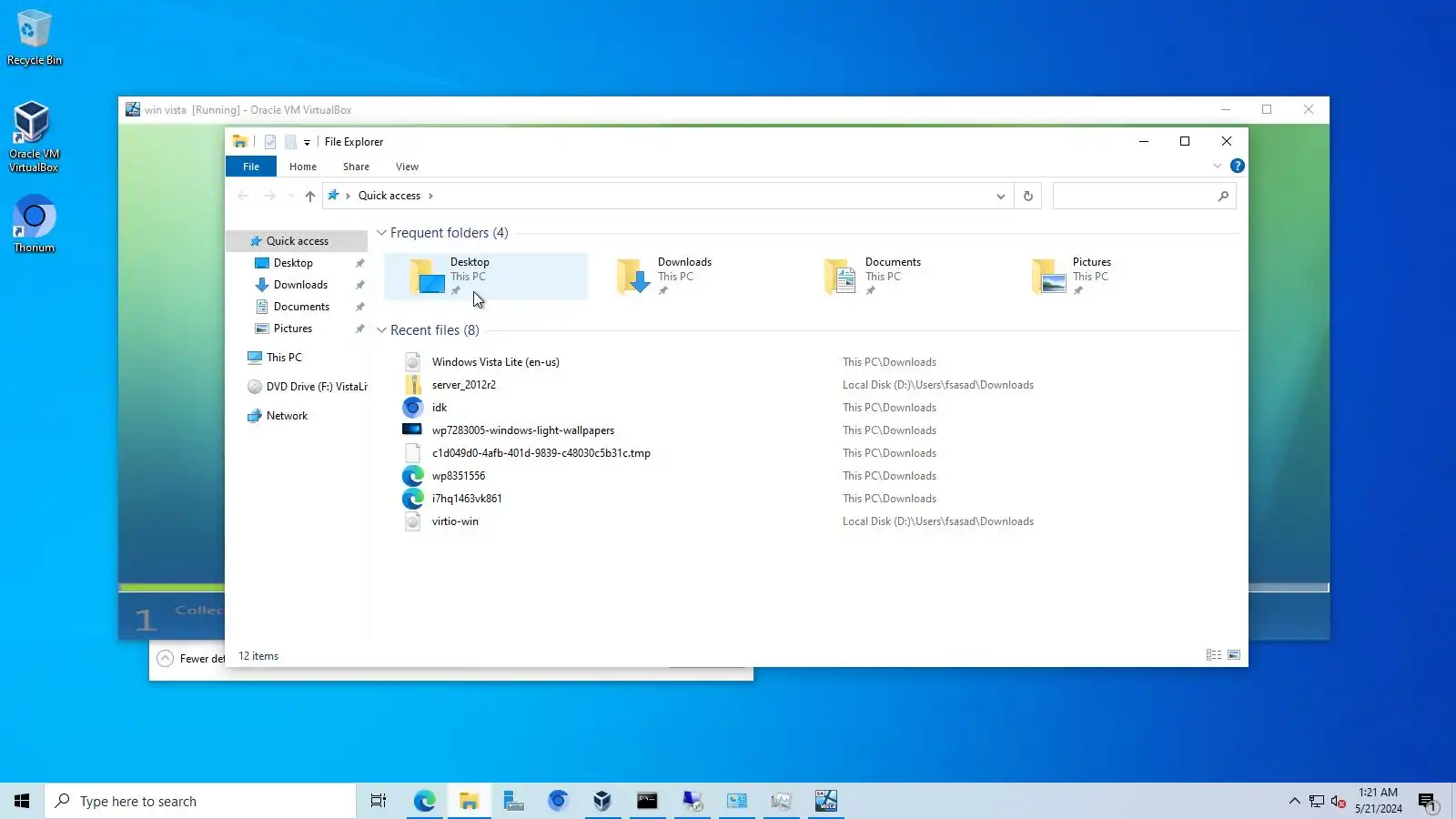Screen dimensions: 1456x819
Task: Click the chevron before Quick access in address bar
Action: coord(348,196)
